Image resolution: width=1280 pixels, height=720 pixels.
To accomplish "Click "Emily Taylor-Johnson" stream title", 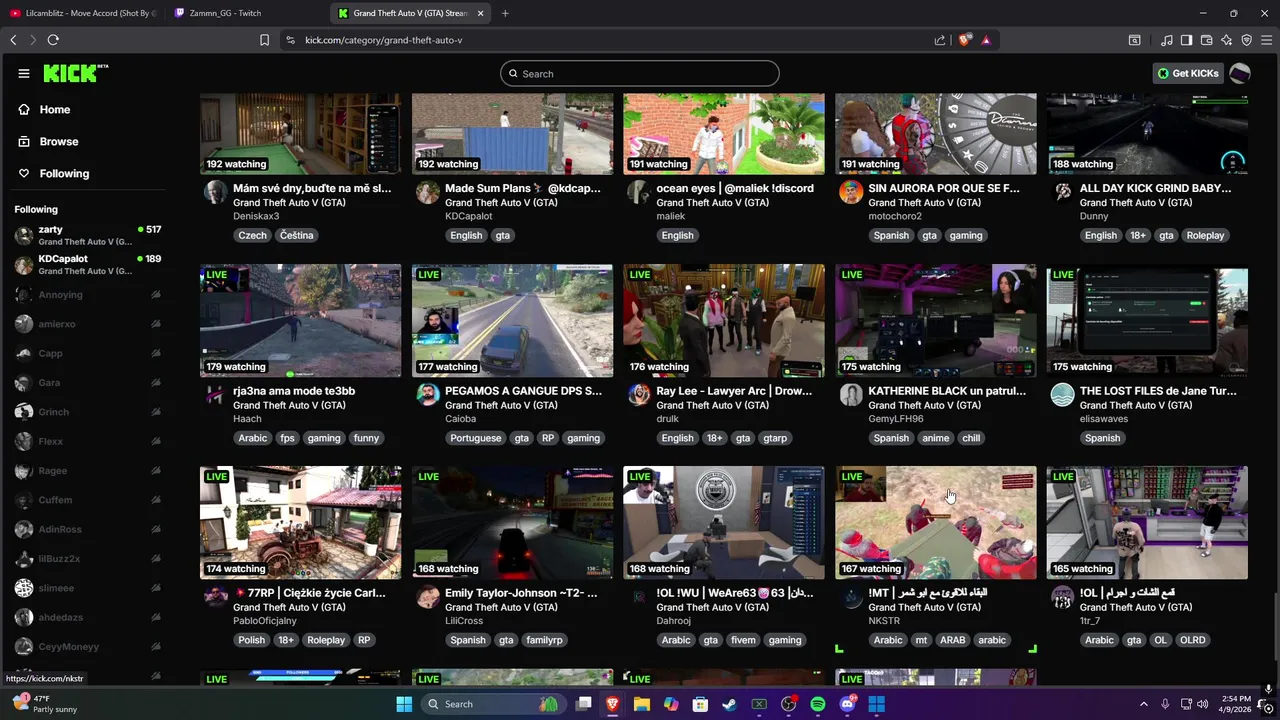I will [x=521, y=593].
